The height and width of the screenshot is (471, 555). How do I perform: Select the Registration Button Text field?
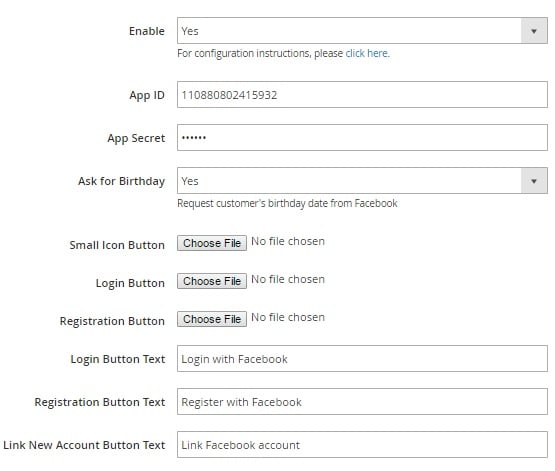[x=362, y=402]
